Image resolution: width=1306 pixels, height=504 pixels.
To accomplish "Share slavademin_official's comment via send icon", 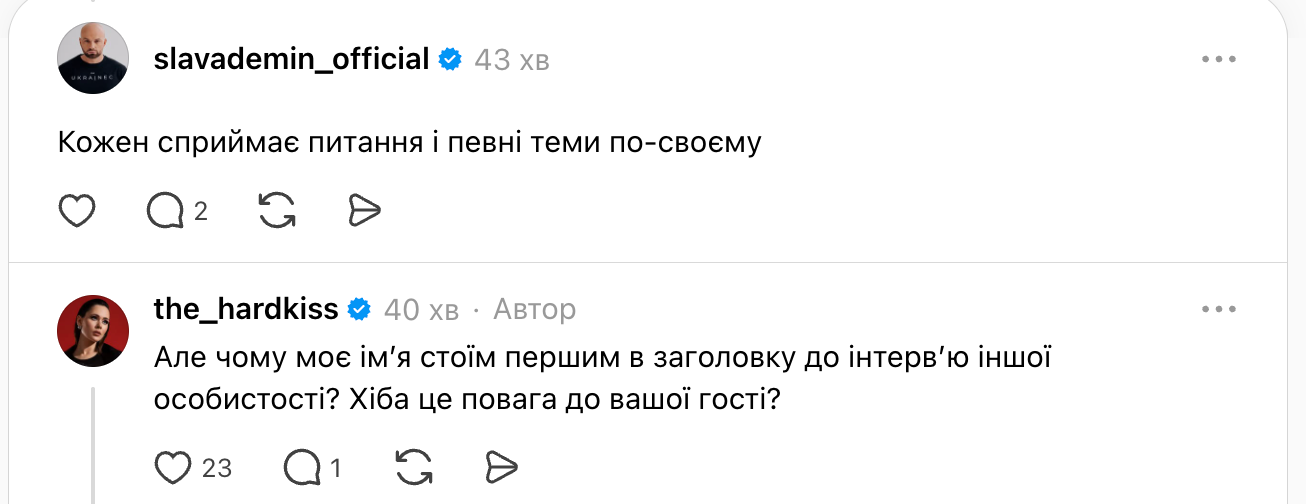I will coord(365,211).
